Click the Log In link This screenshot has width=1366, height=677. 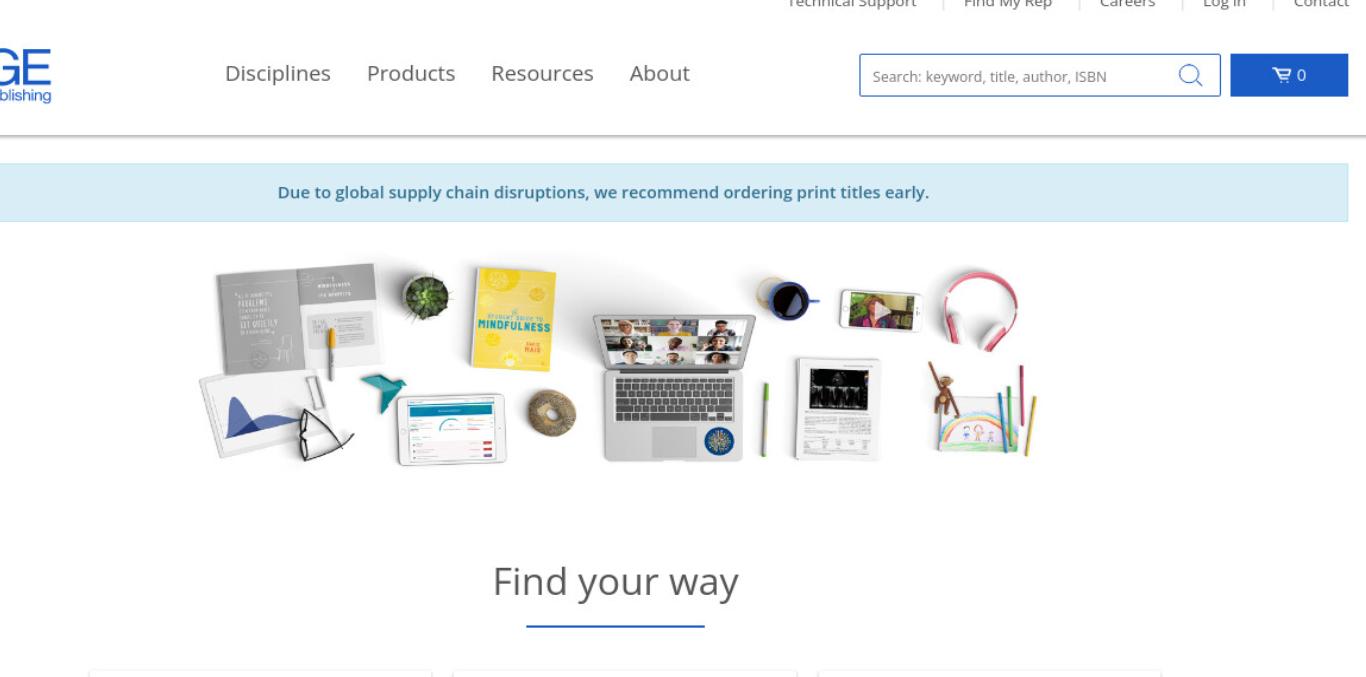(x=1224, y=4)
